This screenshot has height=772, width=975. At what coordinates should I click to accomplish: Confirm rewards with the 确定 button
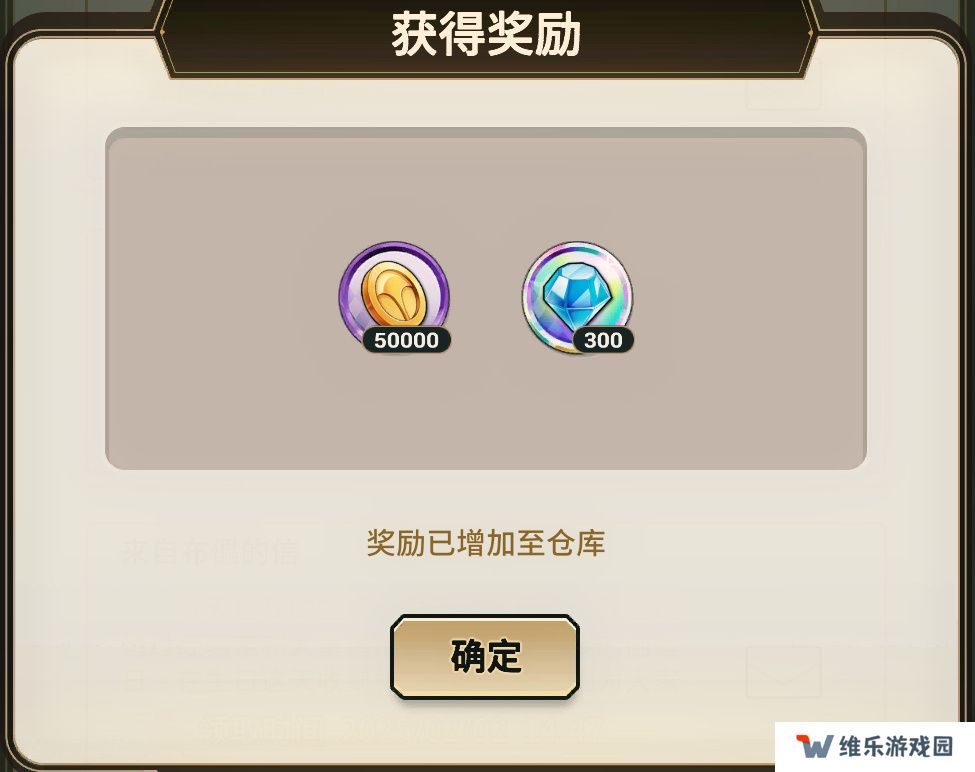(x=485, y=656)
